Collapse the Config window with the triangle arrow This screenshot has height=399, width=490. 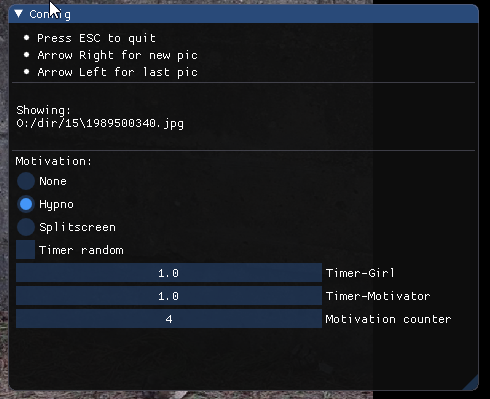point(19,14)
